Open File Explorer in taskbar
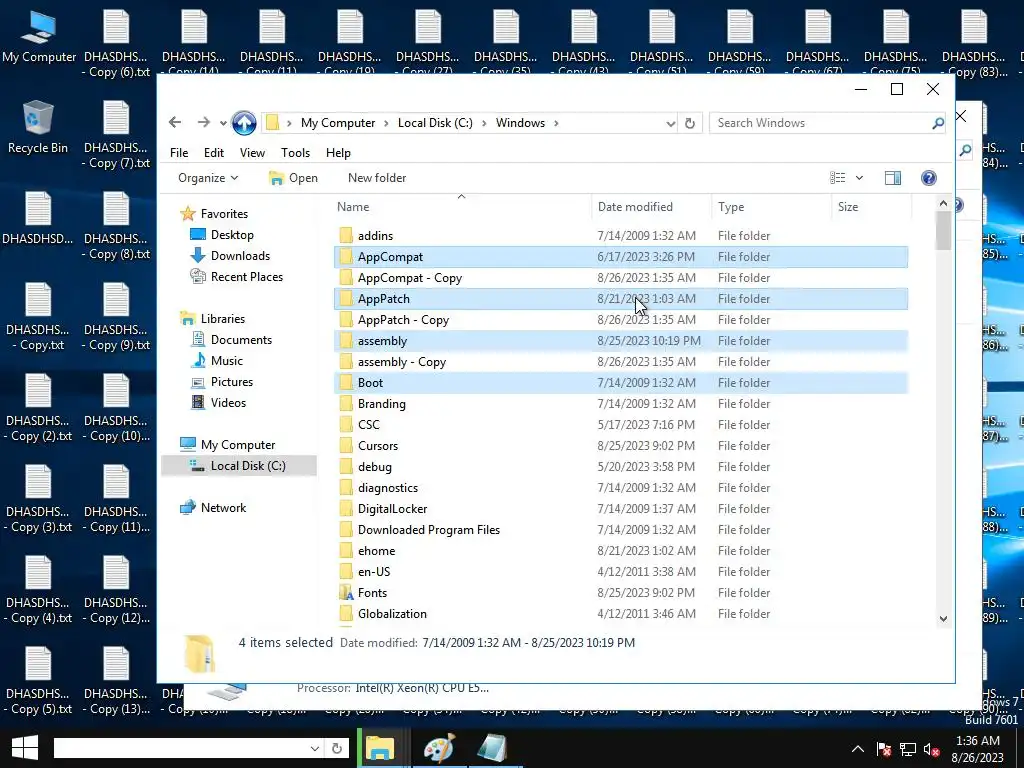This screenshot has height=768, width=1024. [379, 748]
